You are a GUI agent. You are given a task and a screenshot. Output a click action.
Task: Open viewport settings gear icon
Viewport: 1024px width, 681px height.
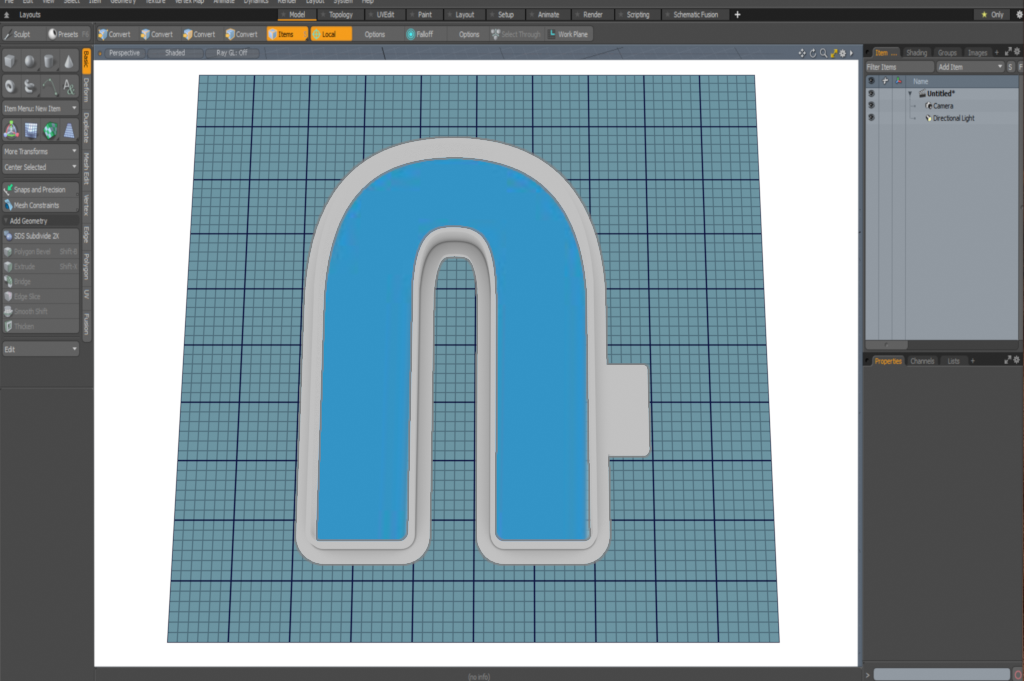[x=842, y=53]
